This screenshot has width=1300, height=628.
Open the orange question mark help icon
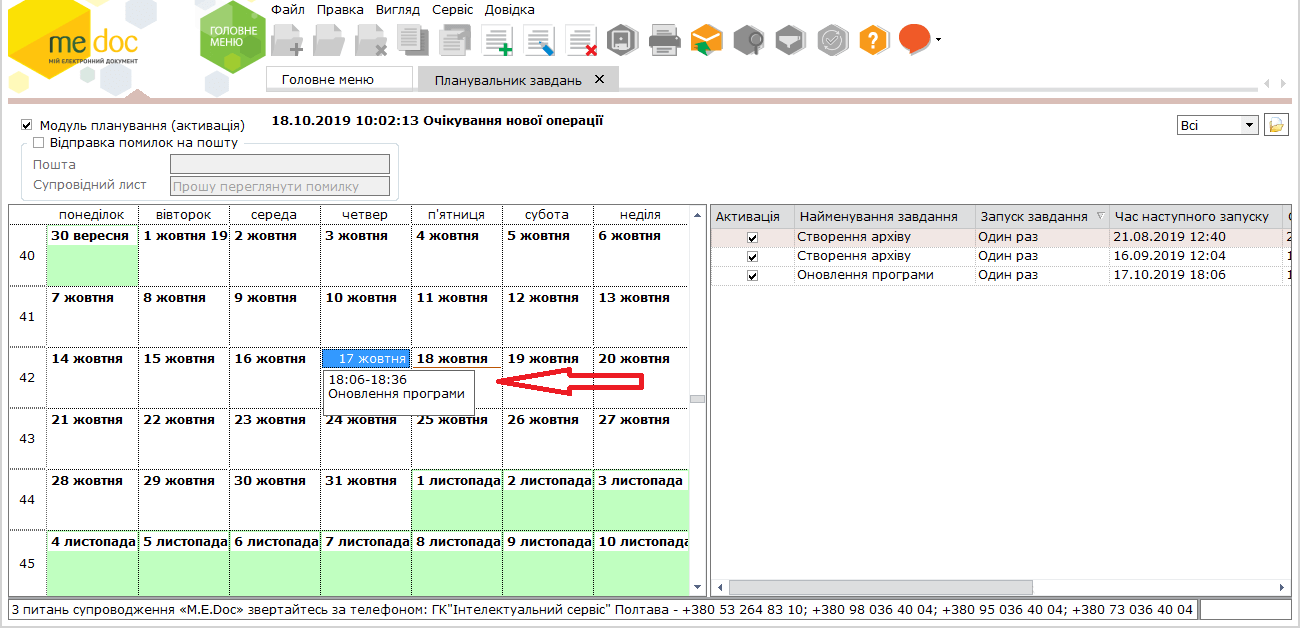coord(873,40)
